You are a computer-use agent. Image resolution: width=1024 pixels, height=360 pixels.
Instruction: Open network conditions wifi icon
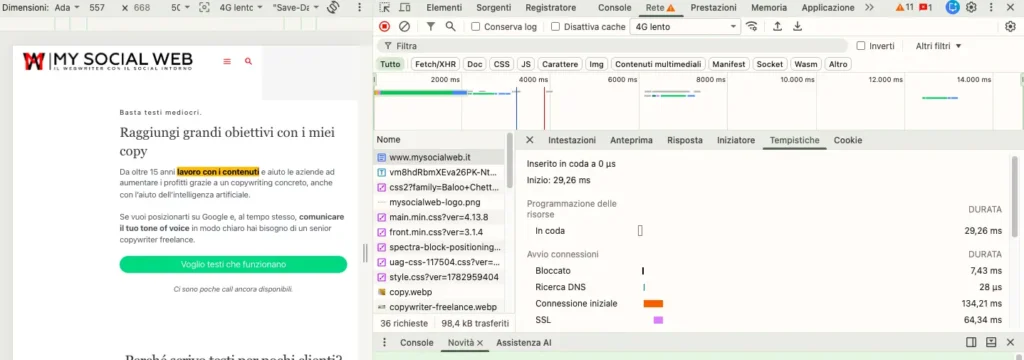point(752,27)
